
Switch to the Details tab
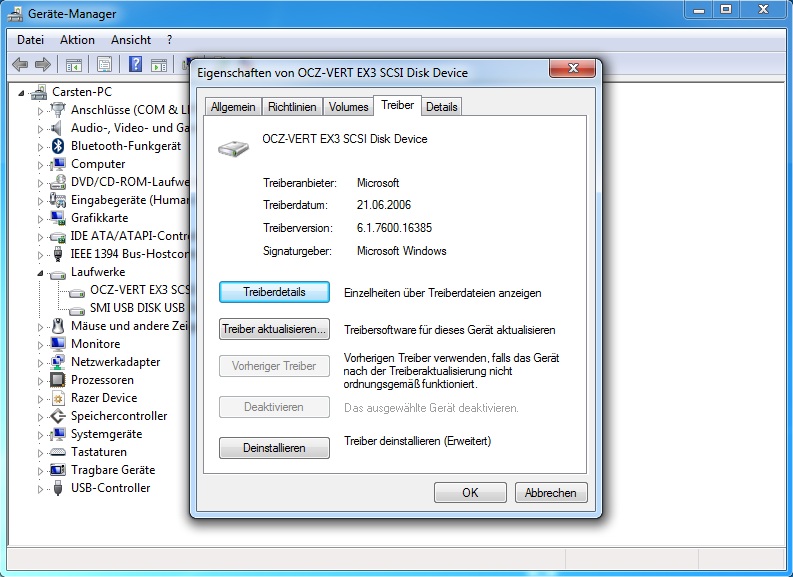[x=442, y=107]
